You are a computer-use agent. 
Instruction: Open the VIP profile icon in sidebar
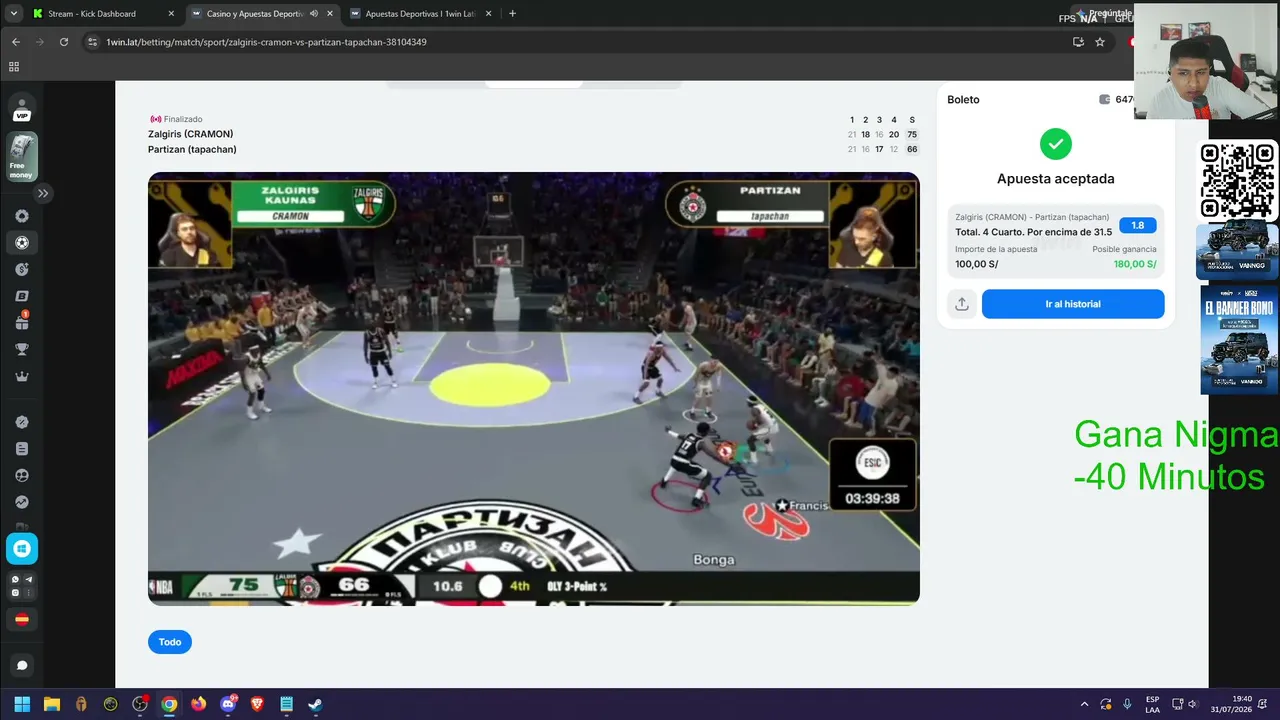click(22, 109)
